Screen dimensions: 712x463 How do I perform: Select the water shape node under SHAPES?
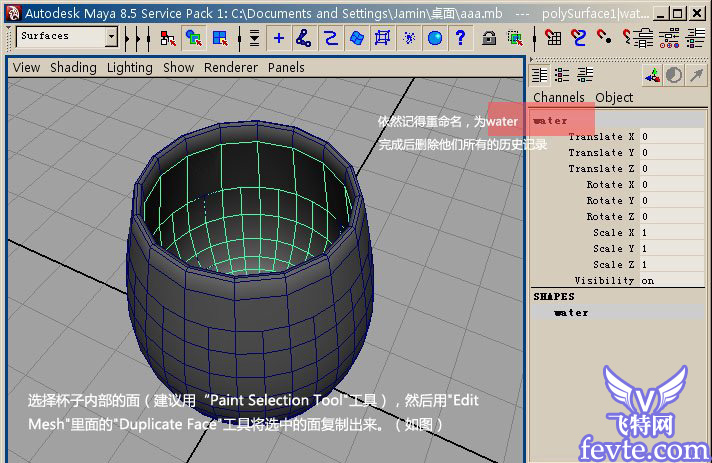click(571, 313)
